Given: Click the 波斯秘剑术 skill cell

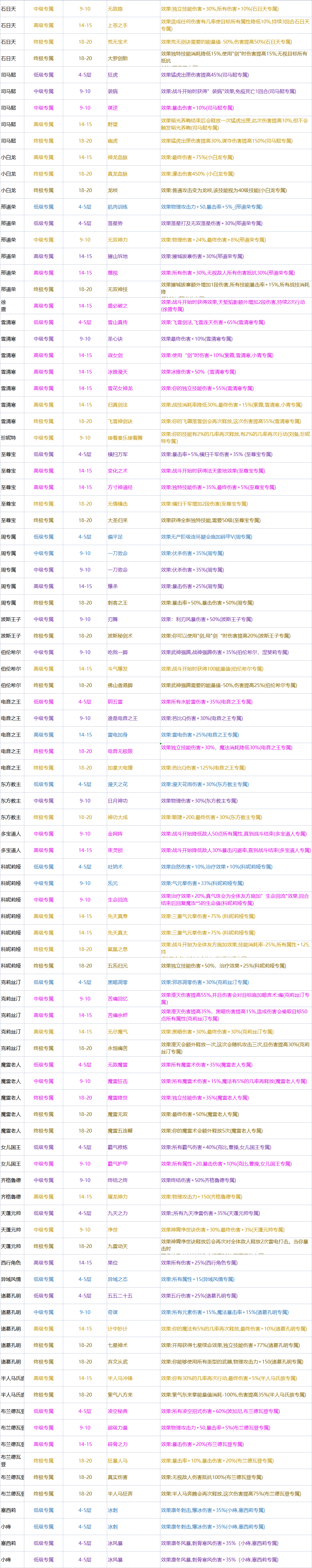Looking at the screenshot, I should (x=120, y=635).
